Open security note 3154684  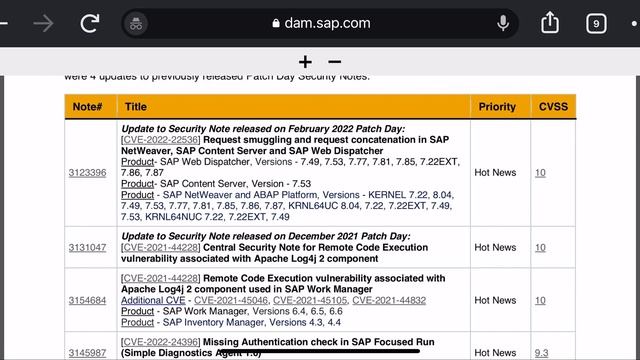click(87, 300)
